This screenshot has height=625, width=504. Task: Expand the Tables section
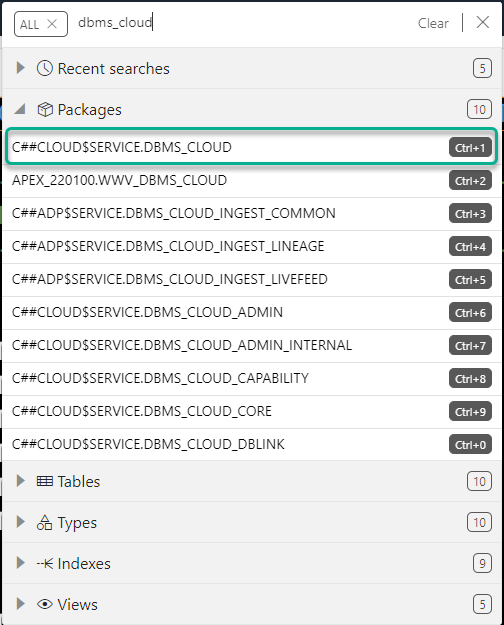coord(20,481)
